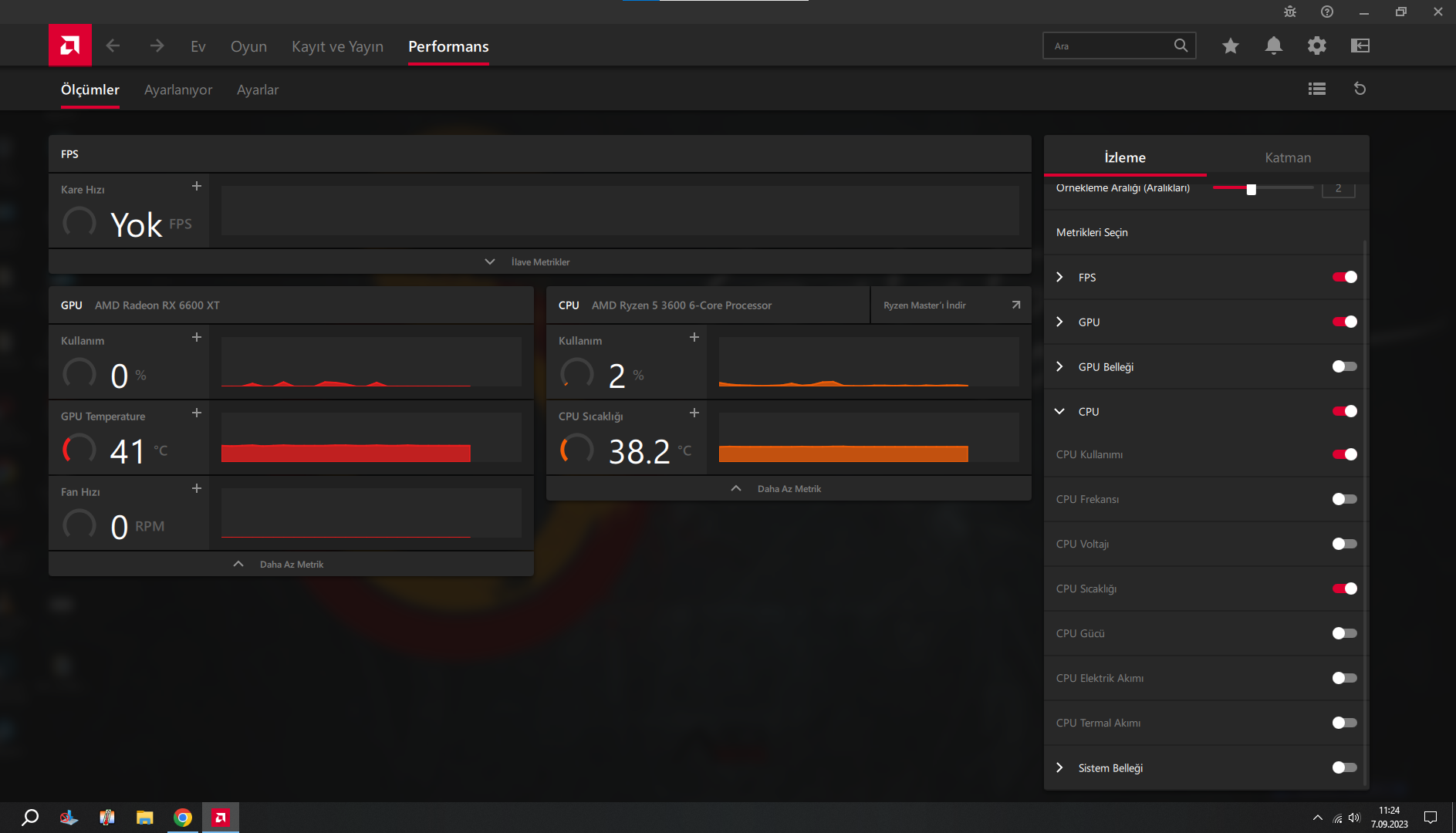Click the sampling interval value box

pyautogui.click(x=1338, y=189)
